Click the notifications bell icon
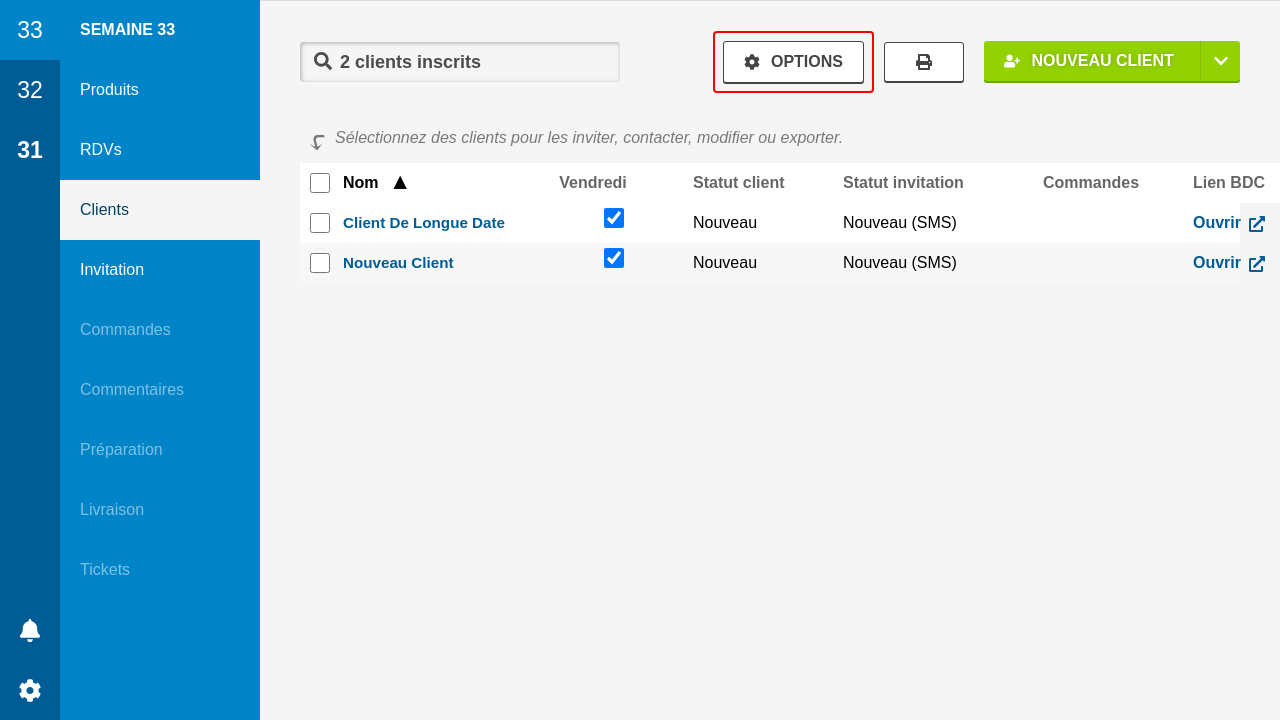The height and width of the screenshot is (720, 1280). (30, 630)
